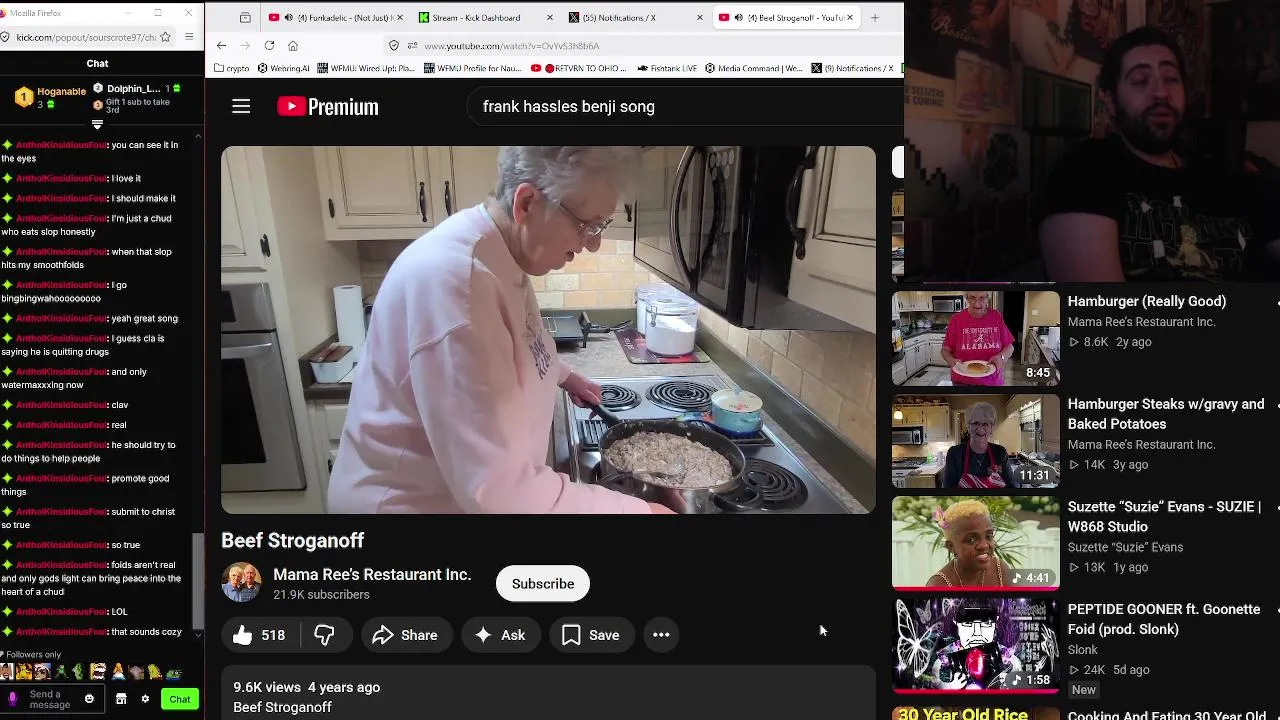This screenshot has width=1280, height=720.
Task: Switch to (55) Notifications / X tab
Action: 635,17
